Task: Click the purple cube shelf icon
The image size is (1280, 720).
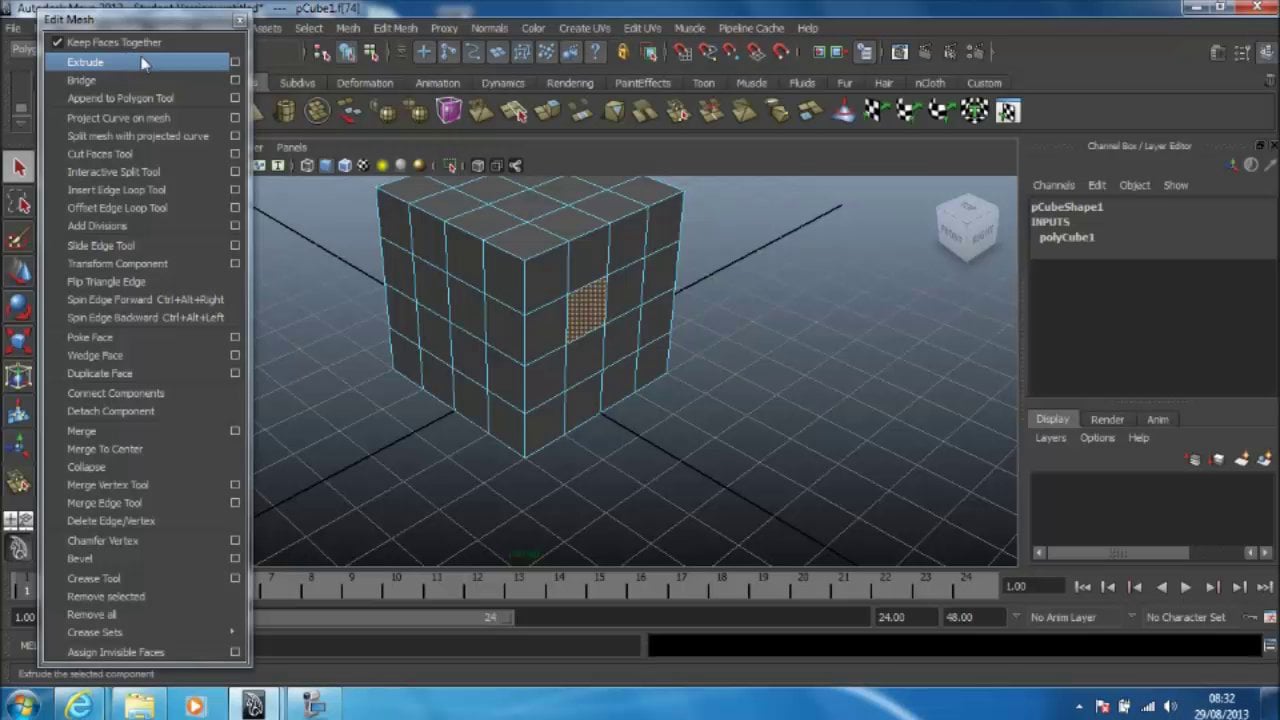Action: 448,111
